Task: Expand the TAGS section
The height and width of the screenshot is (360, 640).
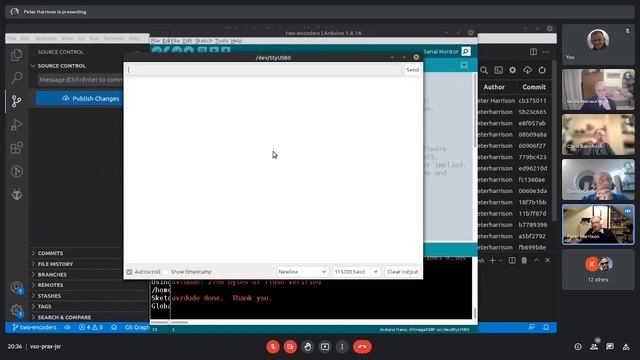Action: (44, 307)
